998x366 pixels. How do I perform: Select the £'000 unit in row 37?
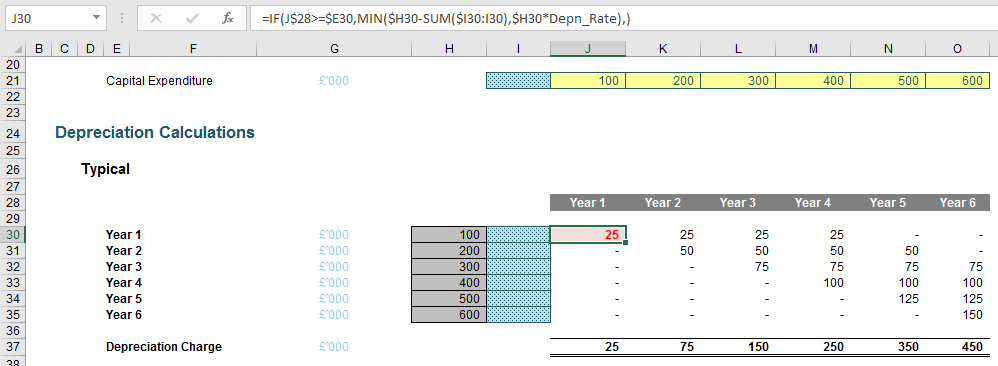(x=334, y=347)
